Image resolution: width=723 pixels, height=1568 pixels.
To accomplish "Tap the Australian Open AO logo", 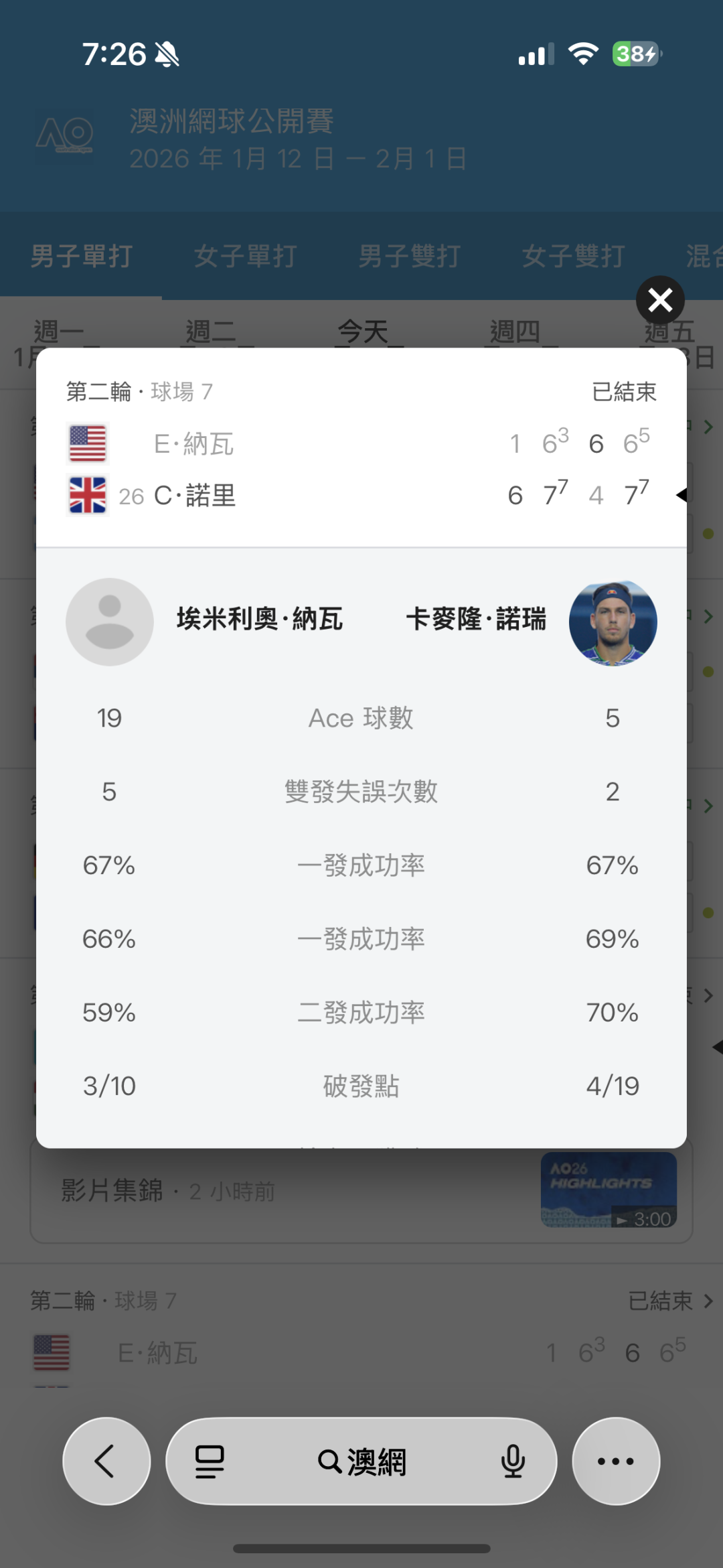I will tap(64, 136).
